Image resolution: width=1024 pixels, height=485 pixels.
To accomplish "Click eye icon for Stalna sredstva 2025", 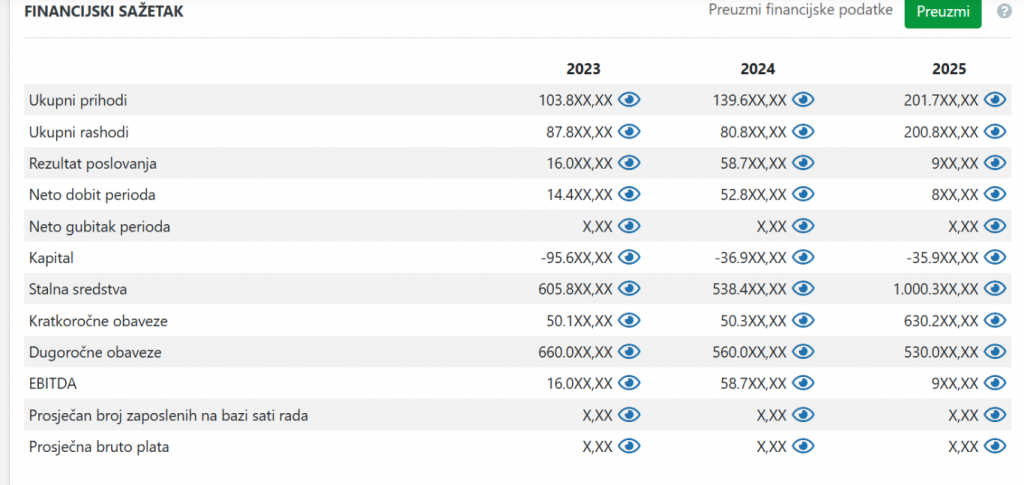I will tap(995, 289).
